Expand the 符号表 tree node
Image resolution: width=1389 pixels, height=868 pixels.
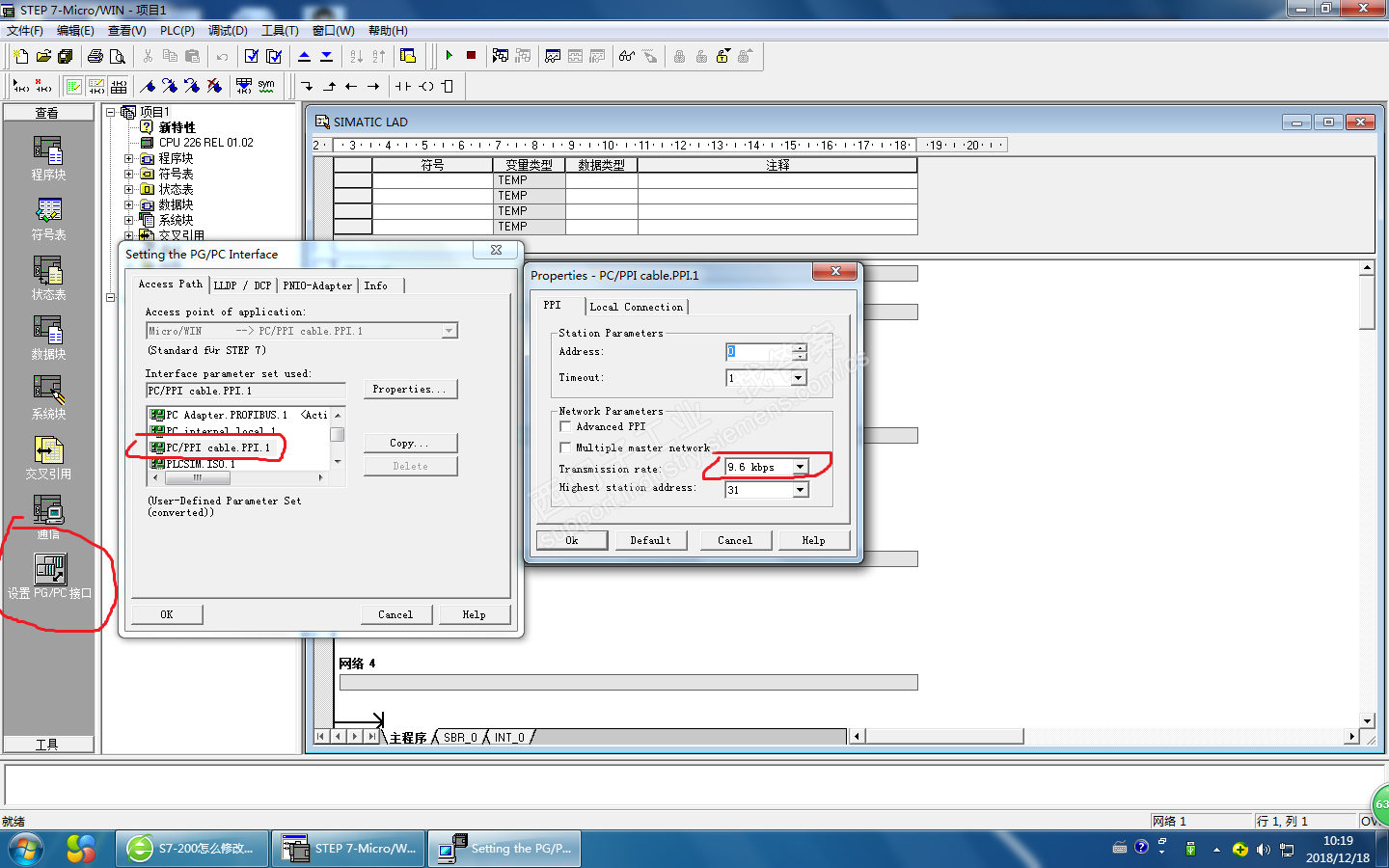pos(128,174)
